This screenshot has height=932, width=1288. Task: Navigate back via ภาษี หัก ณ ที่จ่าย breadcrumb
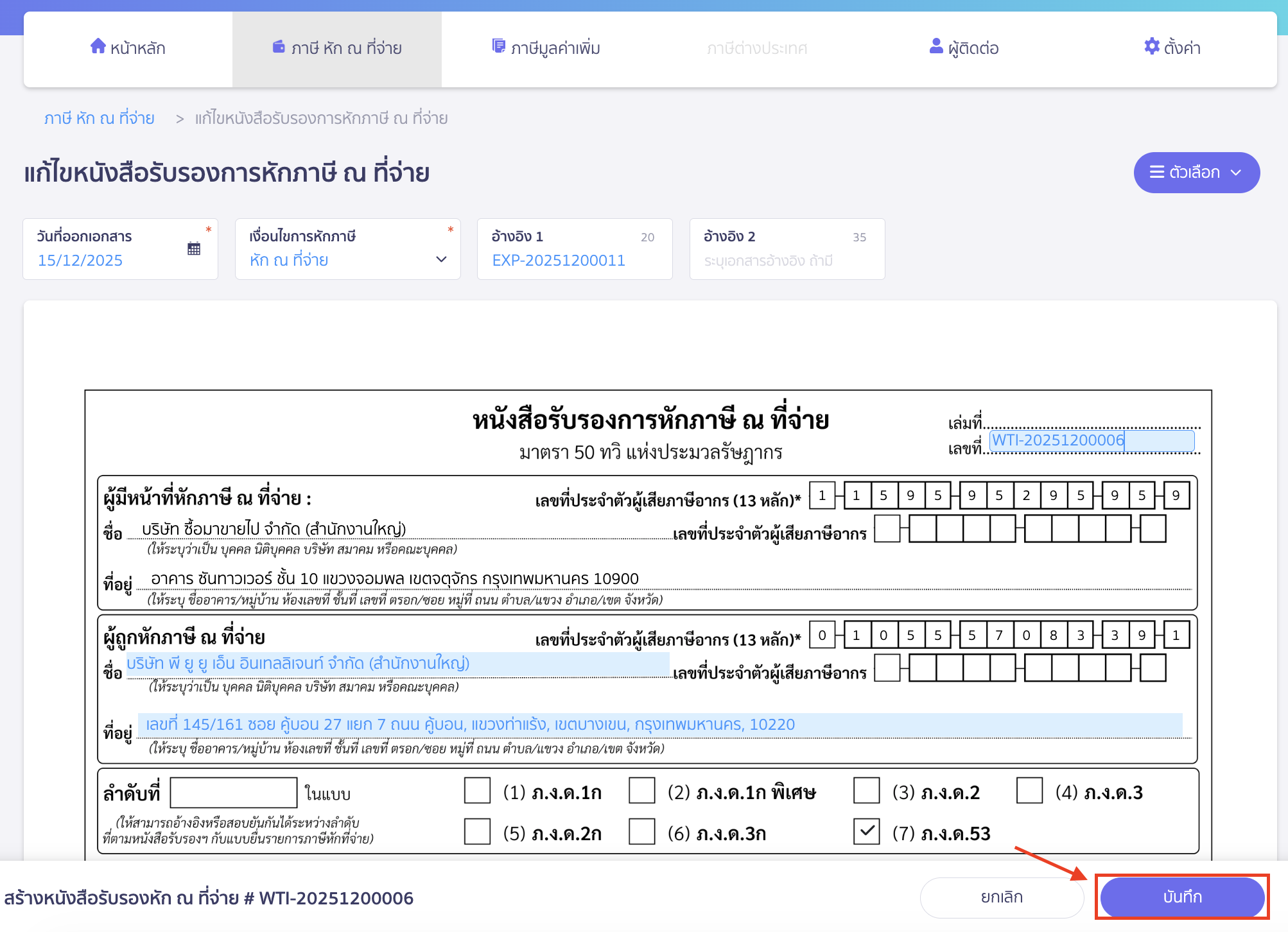click(99, 118)
